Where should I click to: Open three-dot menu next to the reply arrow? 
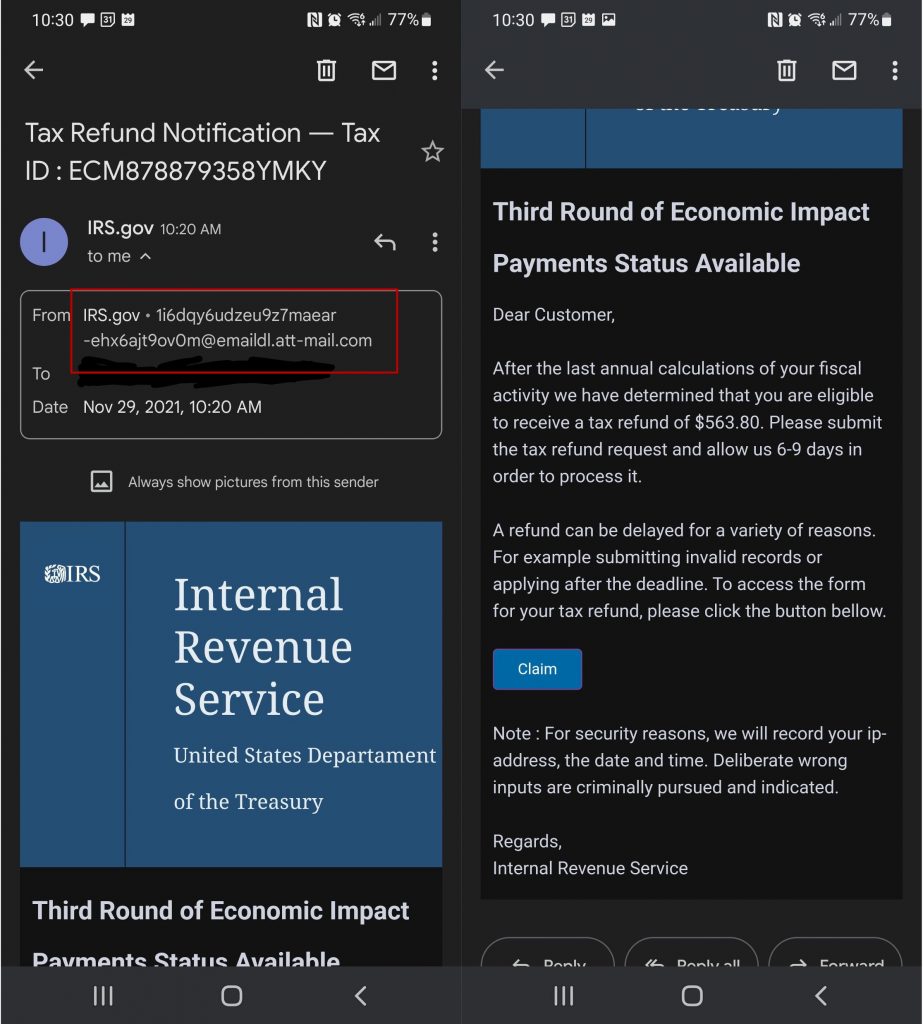[434, 242]
